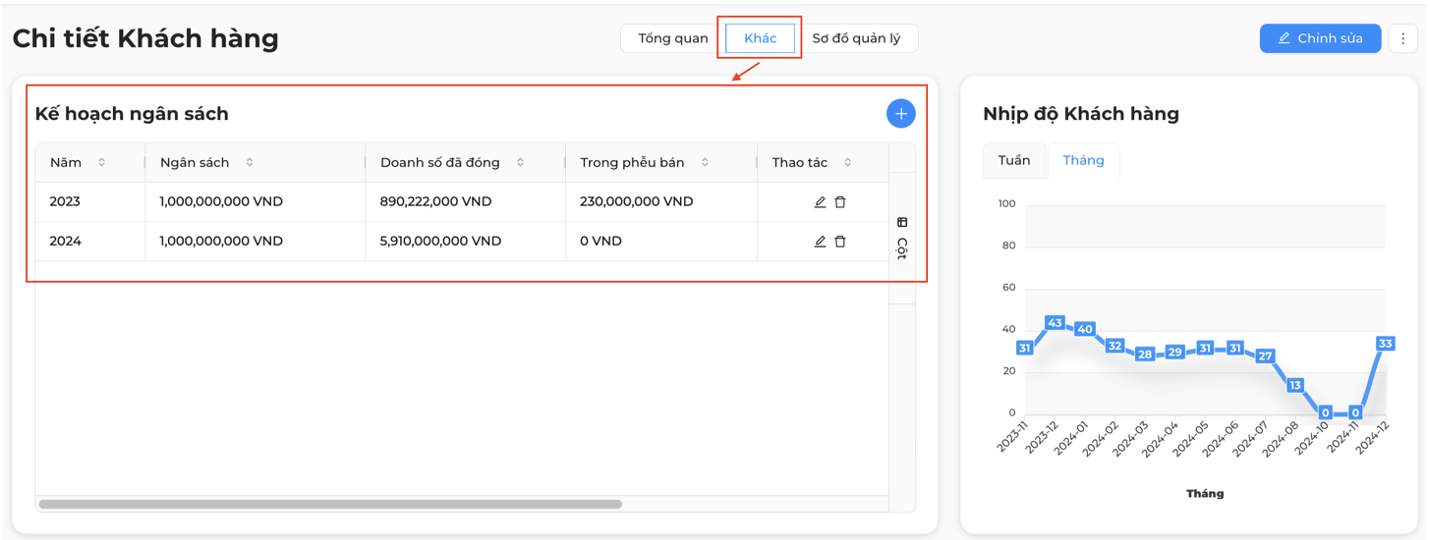Click the table's horizontal scrollbar

(330, 504)
